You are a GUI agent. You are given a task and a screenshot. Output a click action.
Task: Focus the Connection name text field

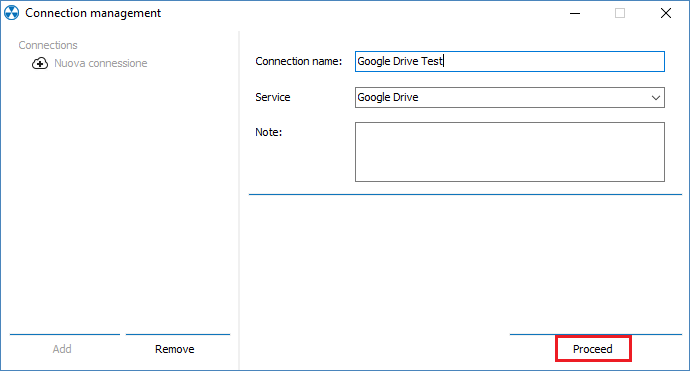[x=510, y=62]
